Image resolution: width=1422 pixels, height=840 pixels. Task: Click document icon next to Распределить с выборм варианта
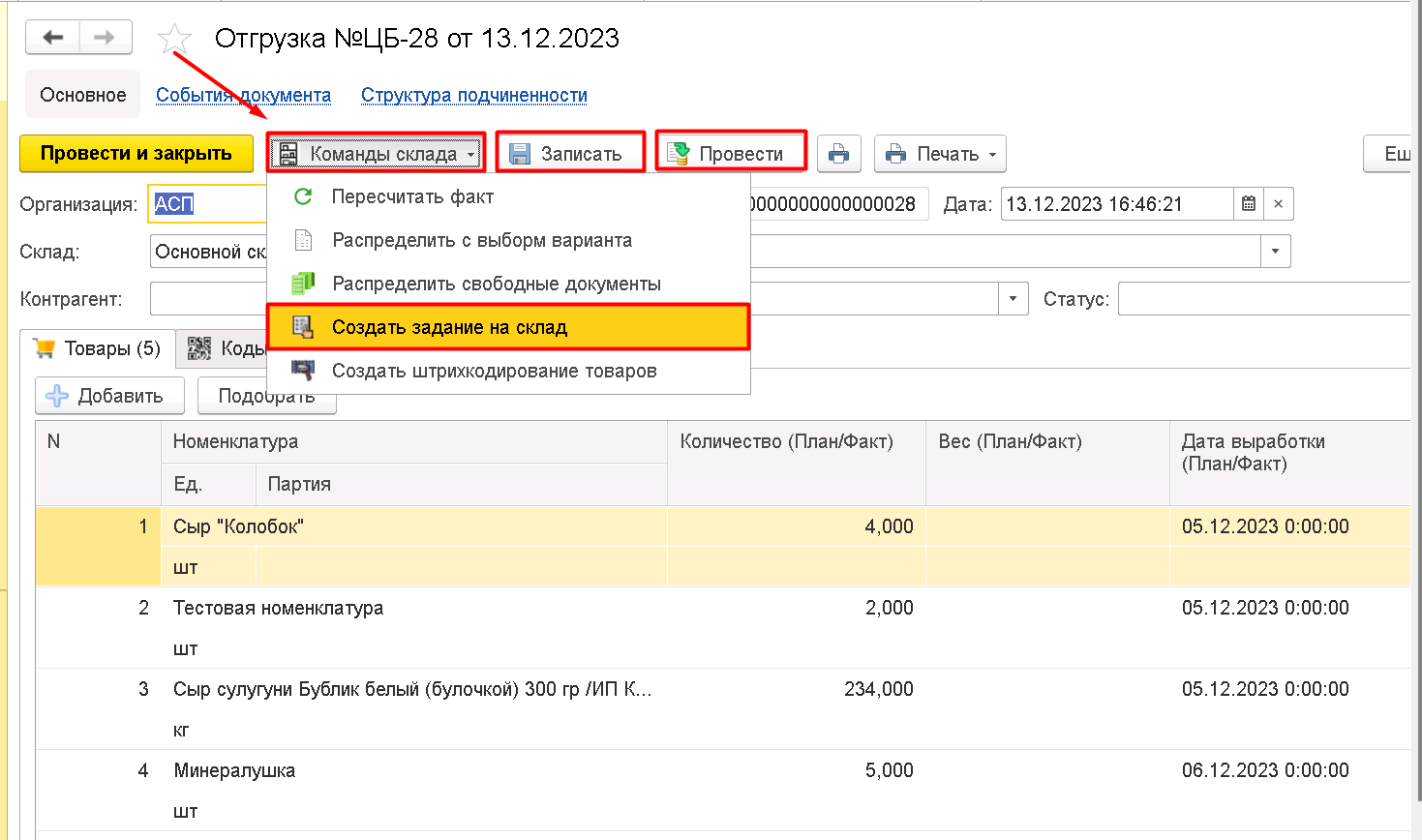click(x=303, y=240)
